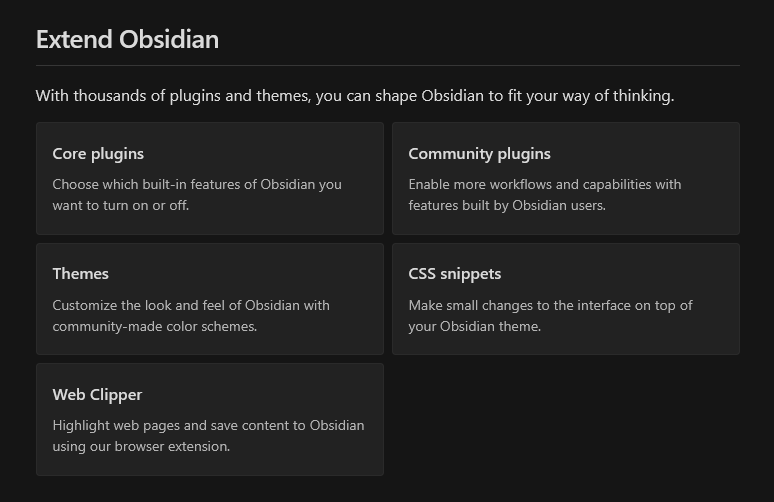Click the divider line under Extend Obsidian heading

[x=387, y=66]
